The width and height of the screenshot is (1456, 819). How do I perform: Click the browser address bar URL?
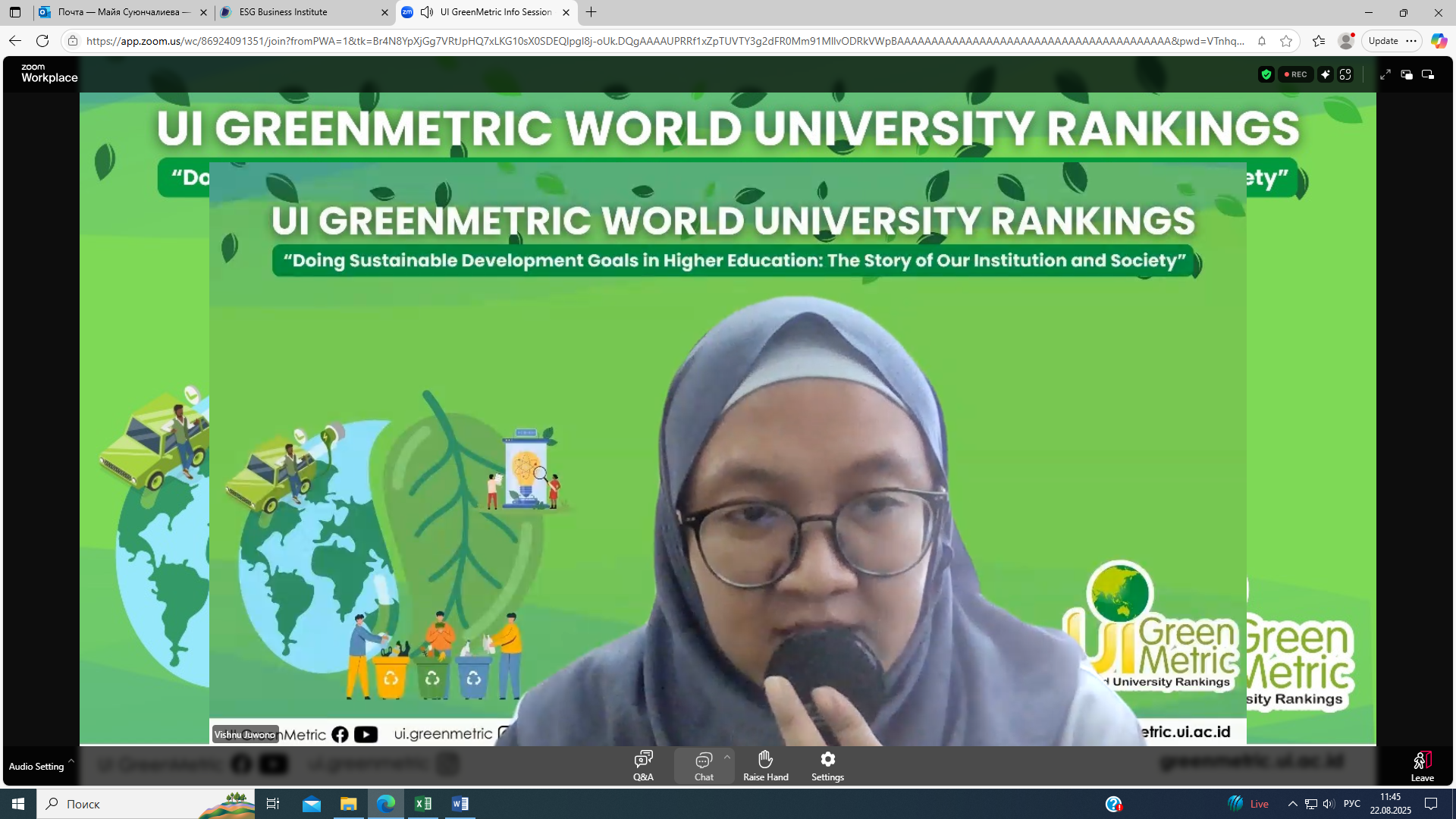pyautogui.click(x=665, y=41)
